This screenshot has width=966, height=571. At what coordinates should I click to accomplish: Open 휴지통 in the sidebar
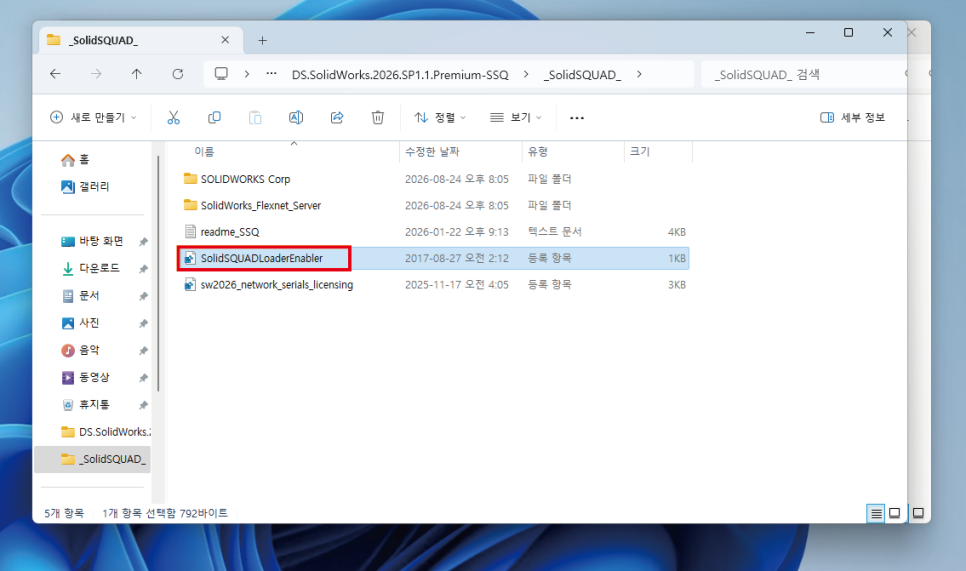click(85, 404)
